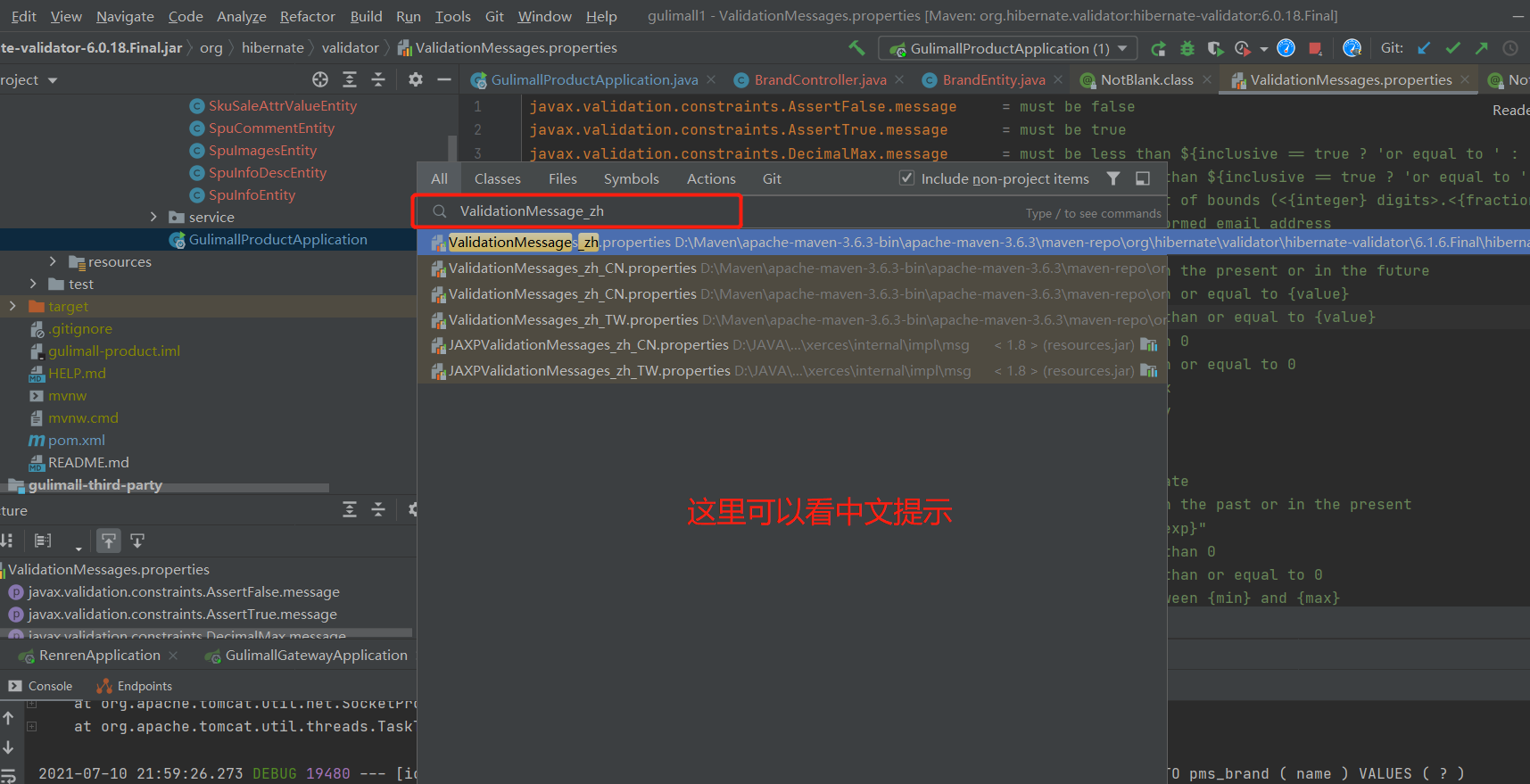The width and height of the screenshot is (1530, 784).
Task: Open the Build menu
Action: [x=366, y=16]
